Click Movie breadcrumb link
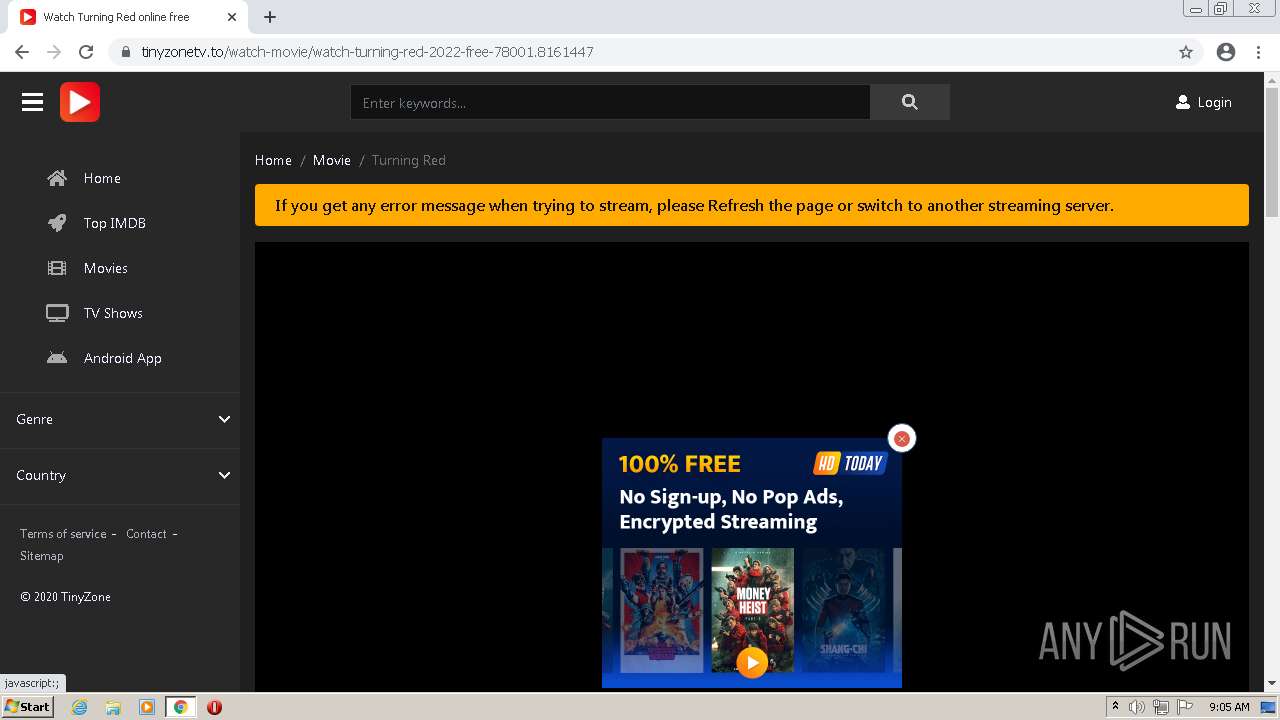This screenshot has height=720, width=1280. coord(332,160)
